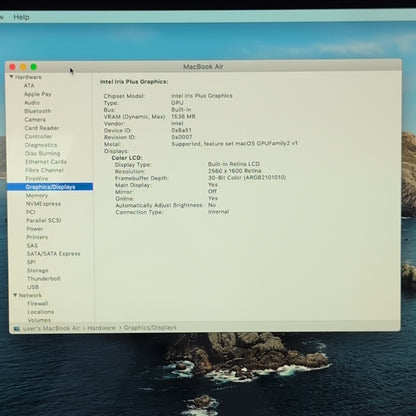
Task: Click the Chipset Model value text
Action: (202, 96)
